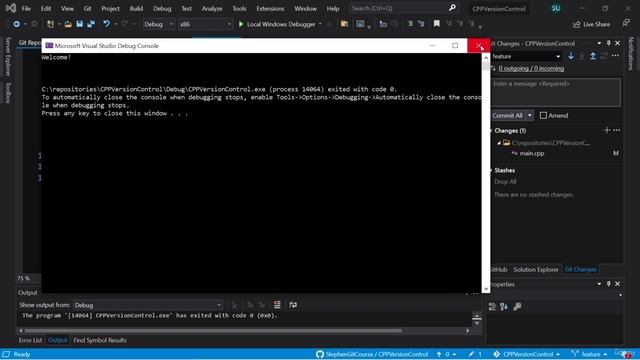640x360 pixels.
Task: Open CPPVersionControl repository menu in status bar
Action: point(526,354)
